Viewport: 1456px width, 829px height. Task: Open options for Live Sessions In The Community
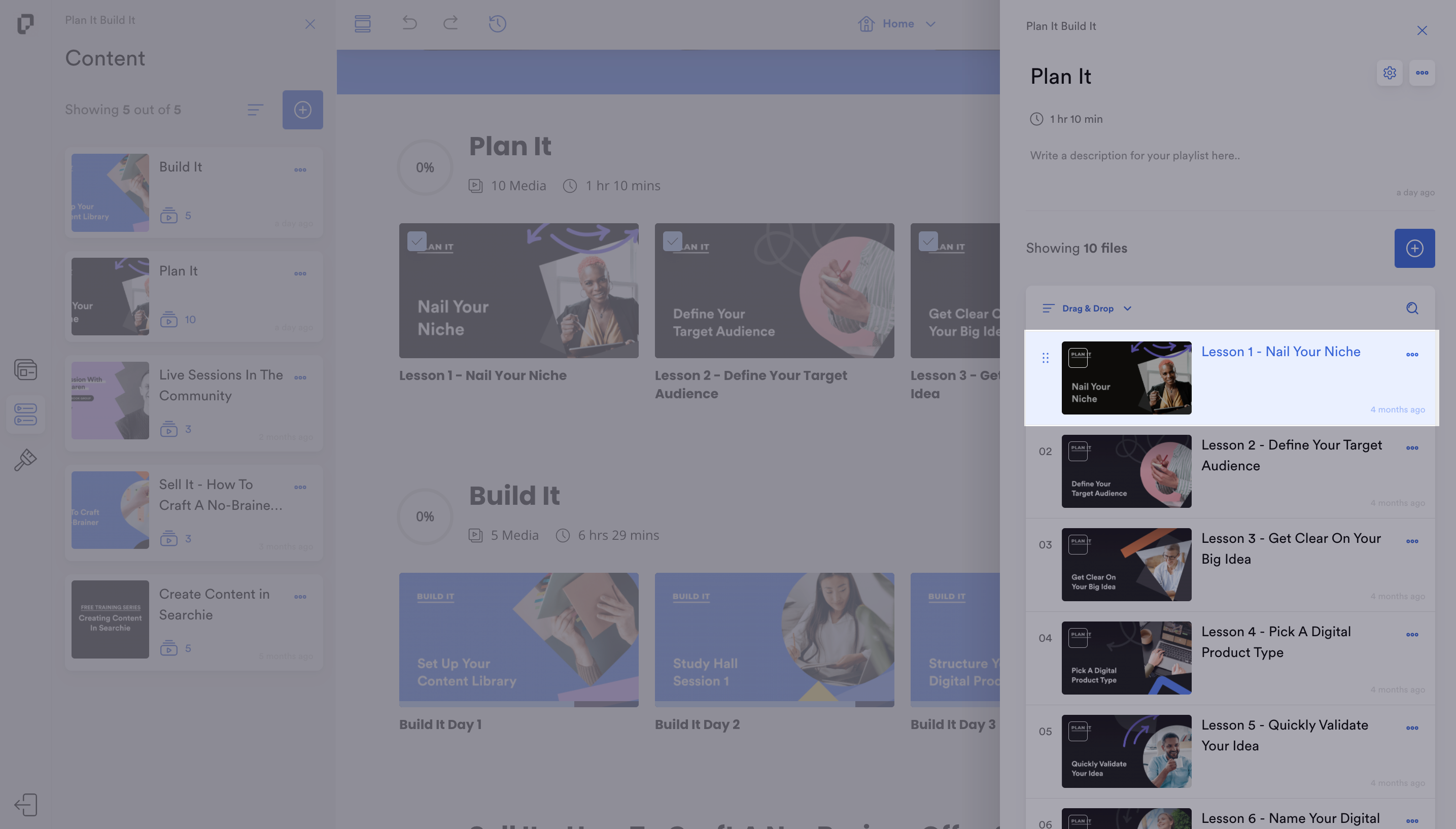(300, 377)
